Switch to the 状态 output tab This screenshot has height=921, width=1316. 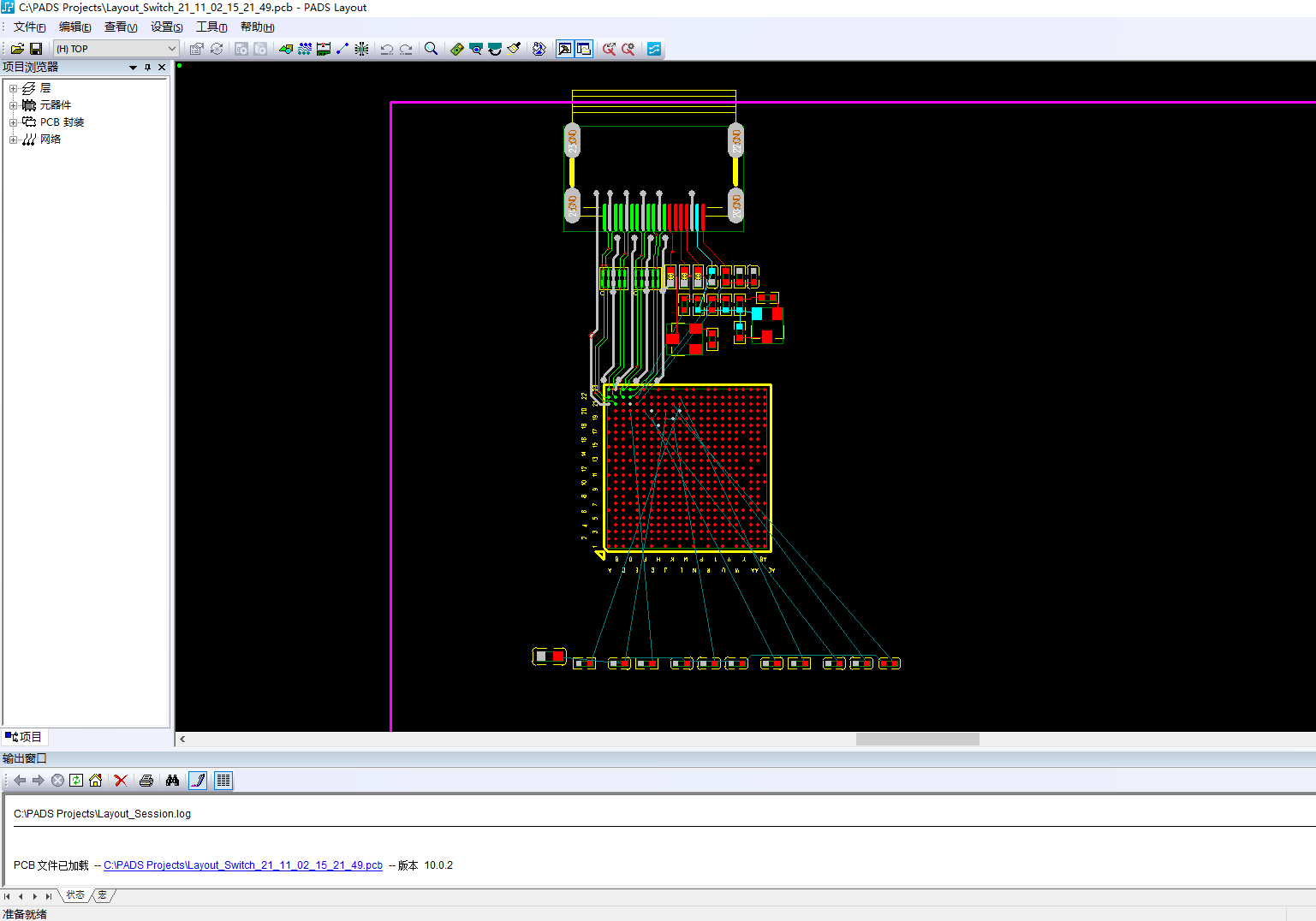point(75,895)
